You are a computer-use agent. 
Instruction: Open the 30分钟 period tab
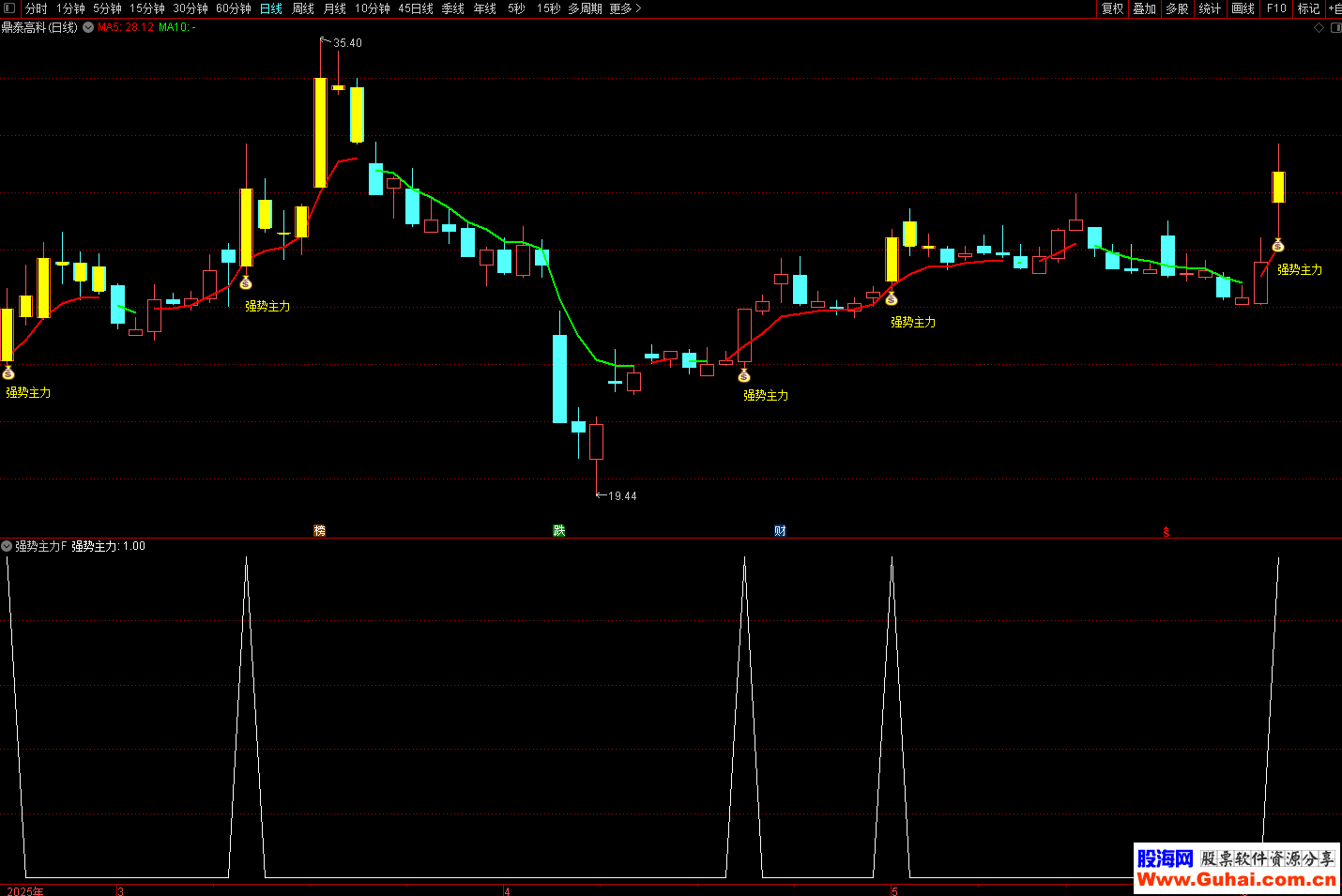coord(191,8)
